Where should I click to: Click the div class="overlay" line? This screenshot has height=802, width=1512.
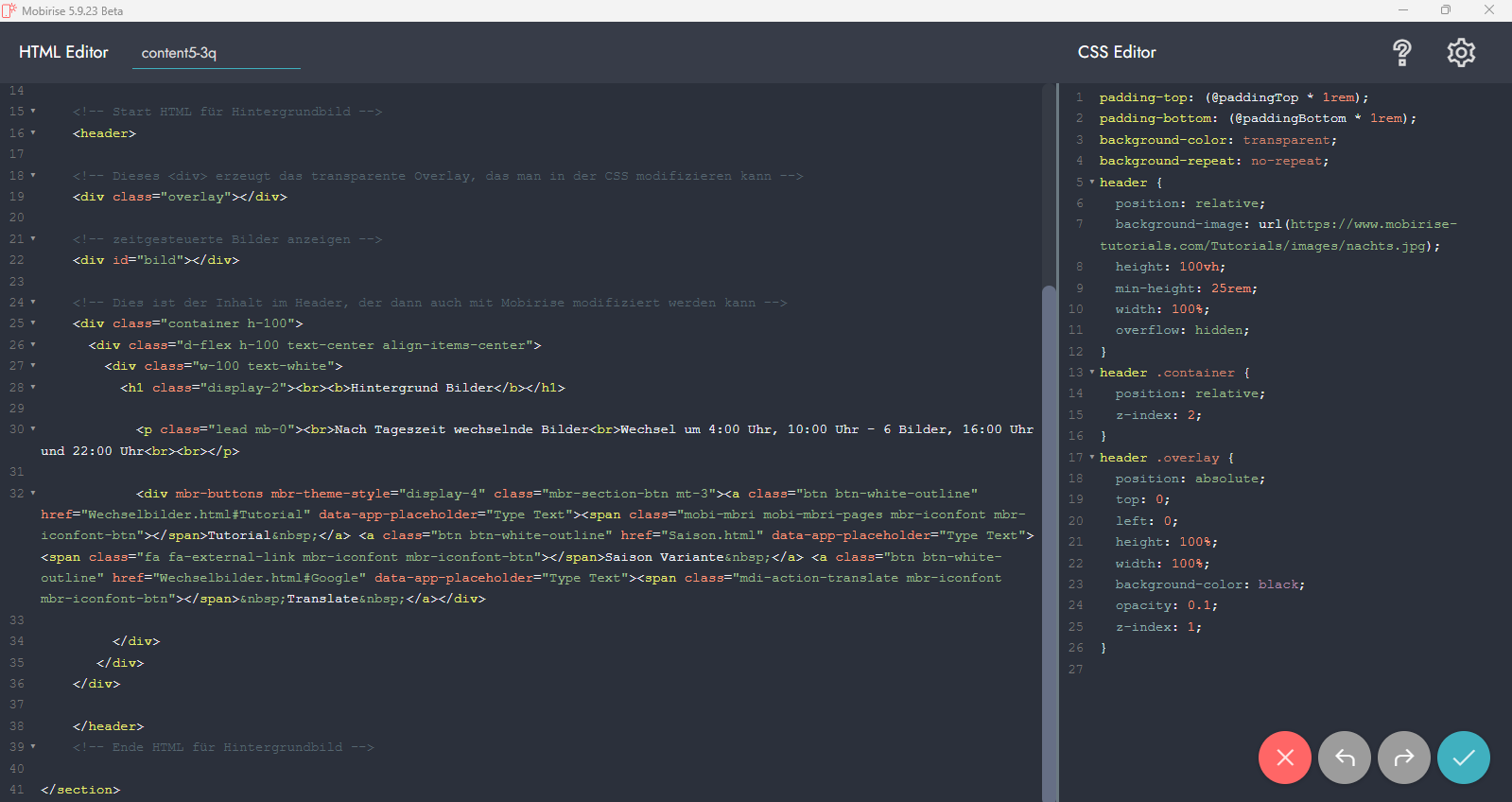(x=180, y=197)
